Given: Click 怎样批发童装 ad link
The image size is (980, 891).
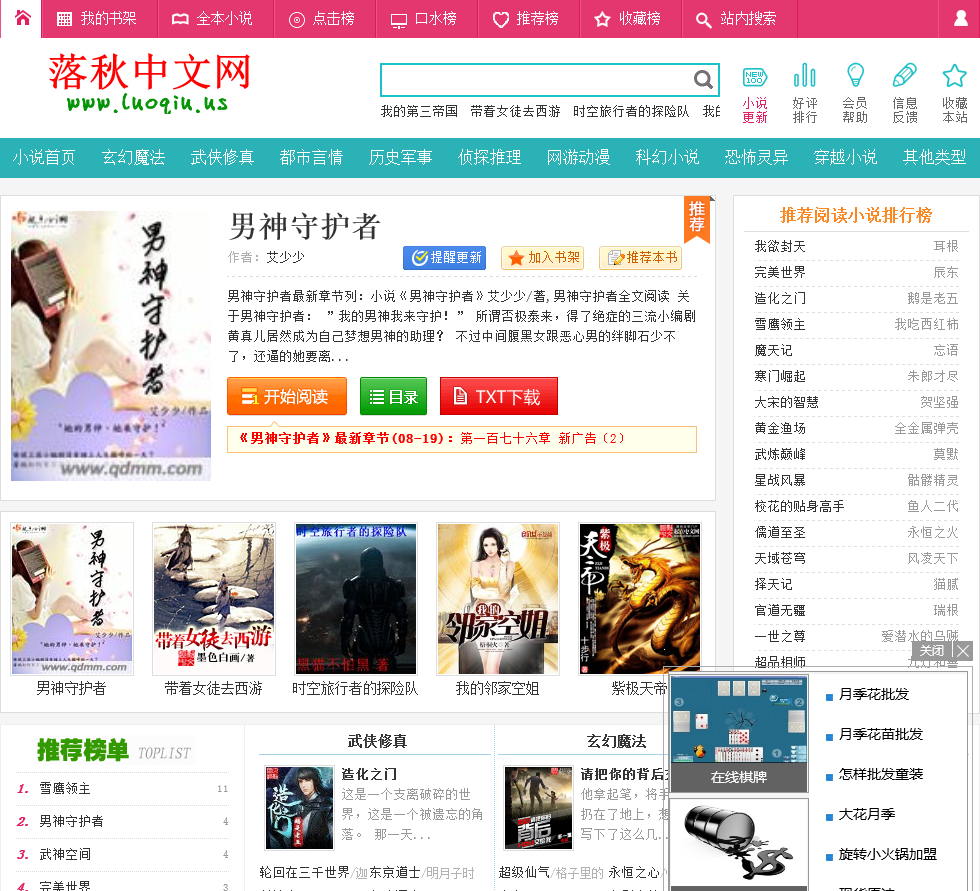Looking at the screenshot, I should [881, 774].
